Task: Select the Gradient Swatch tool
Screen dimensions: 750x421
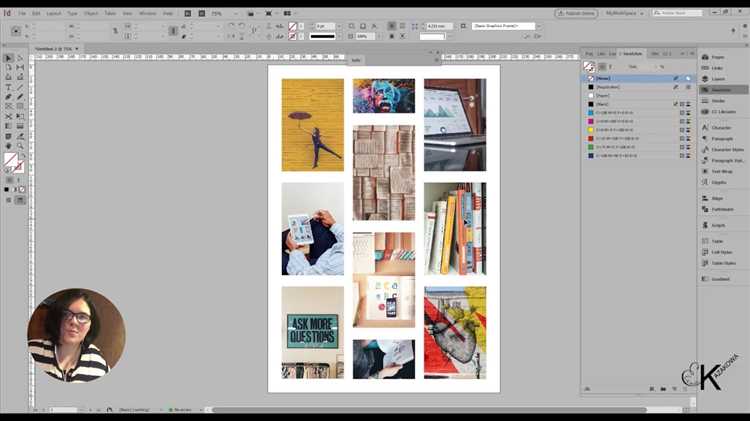Action: tap(8, 126)
